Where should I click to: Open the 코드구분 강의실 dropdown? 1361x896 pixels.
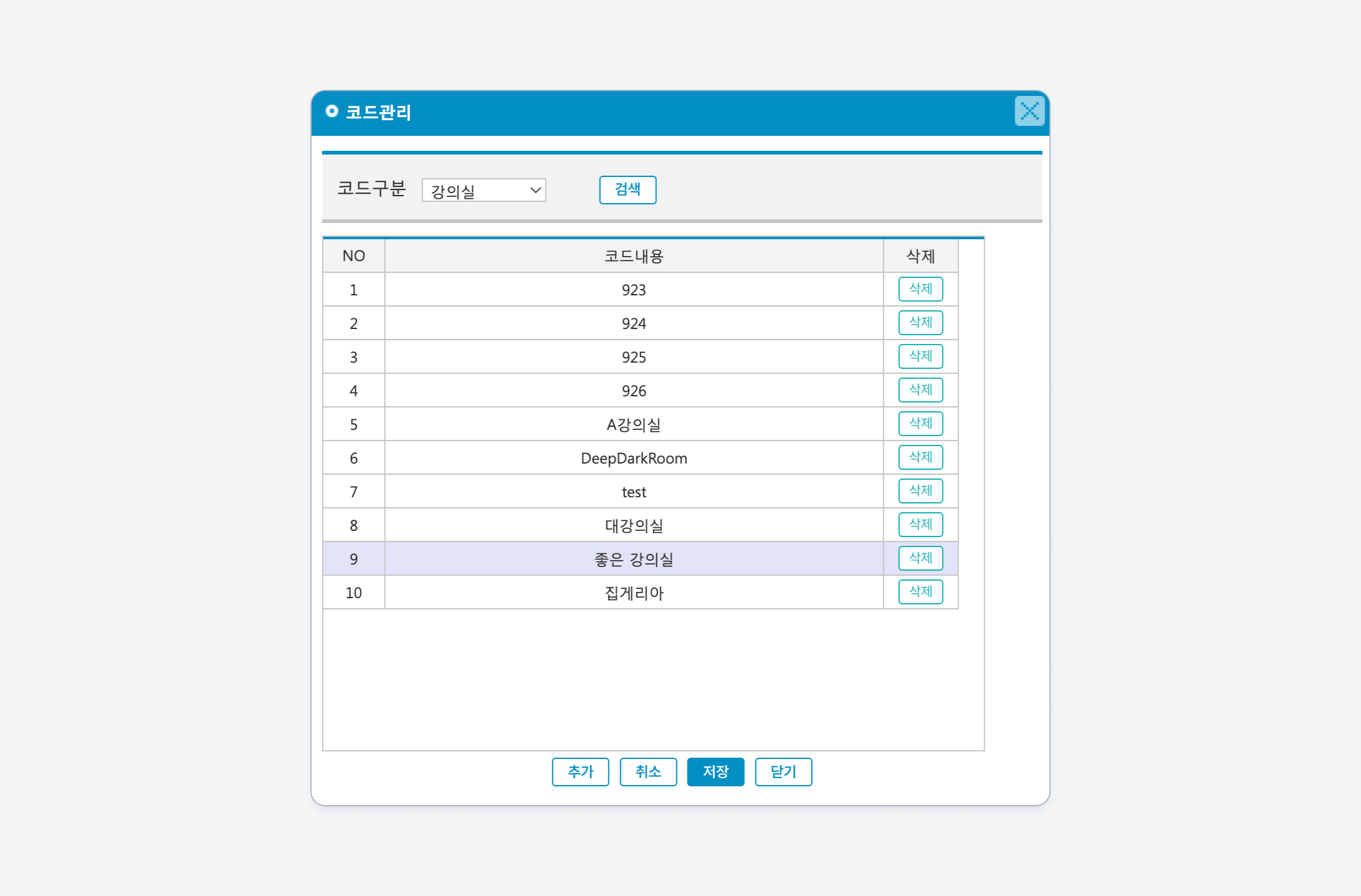click(484, 191)
